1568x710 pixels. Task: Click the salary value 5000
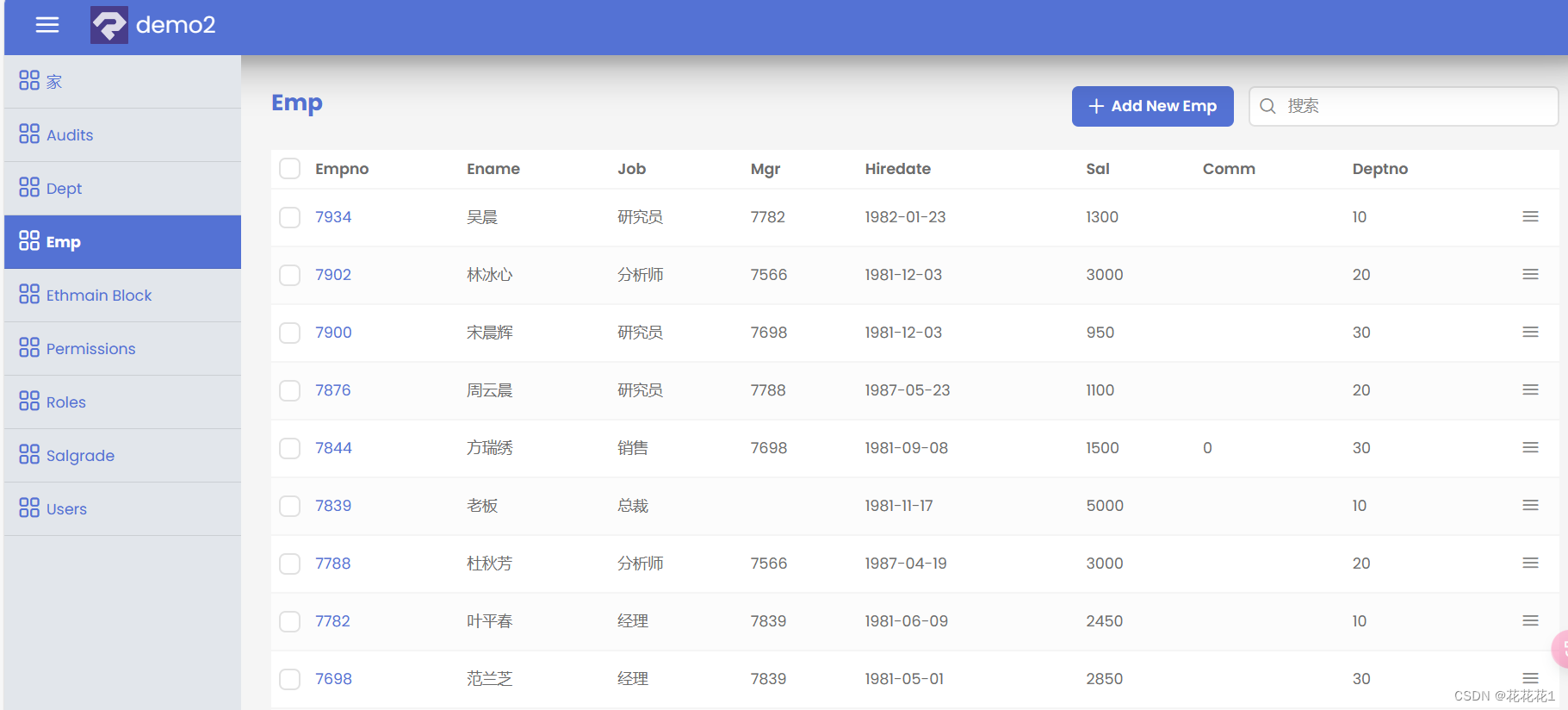(x=1105, y=506)
